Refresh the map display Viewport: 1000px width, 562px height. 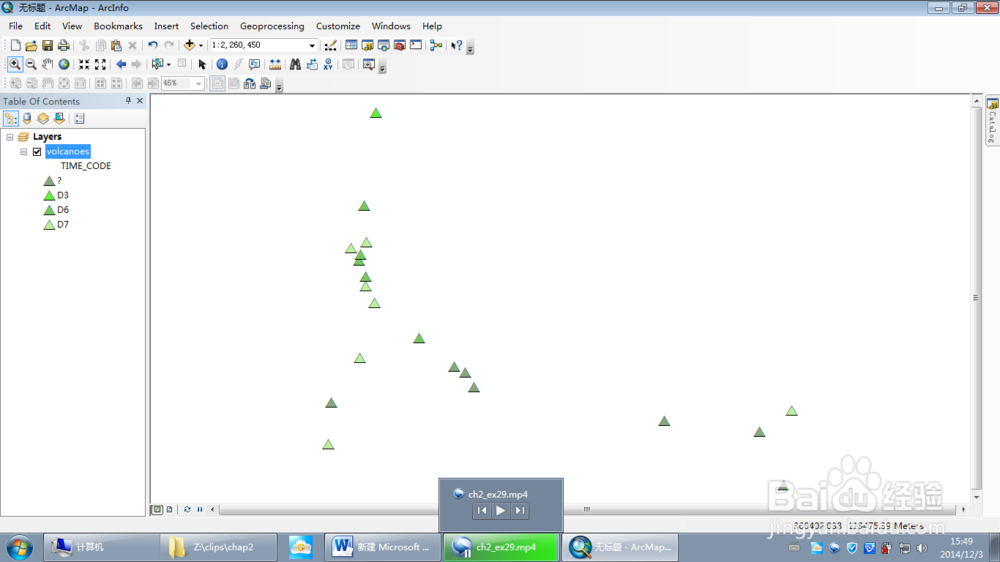tap(187, 509)
